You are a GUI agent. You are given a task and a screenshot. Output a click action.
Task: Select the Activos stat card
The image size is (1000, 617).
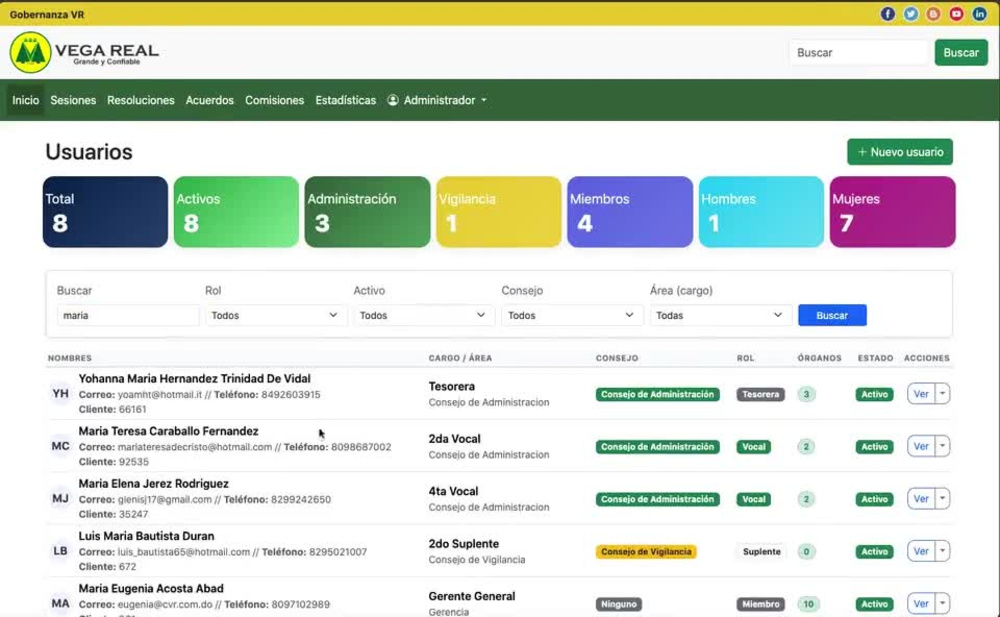(236, 212)
